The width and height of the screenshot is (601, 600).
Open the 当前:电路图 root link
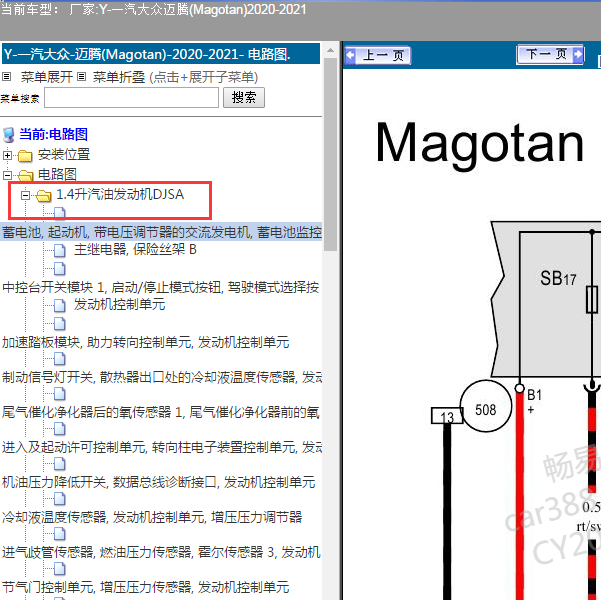[53, 134]
